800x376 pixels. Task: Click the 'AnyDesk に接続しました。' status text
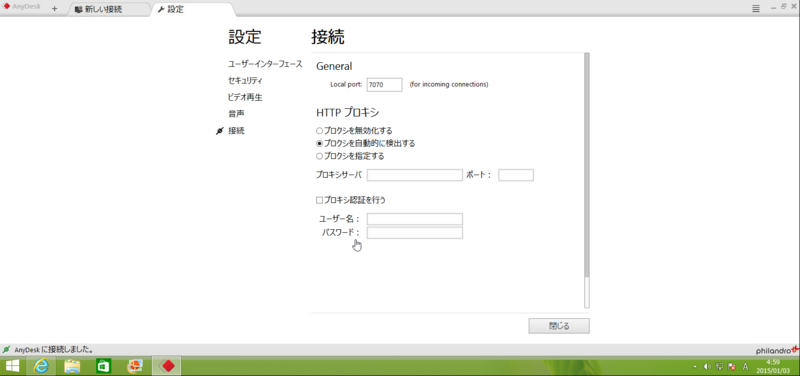[x=54, y=350]
